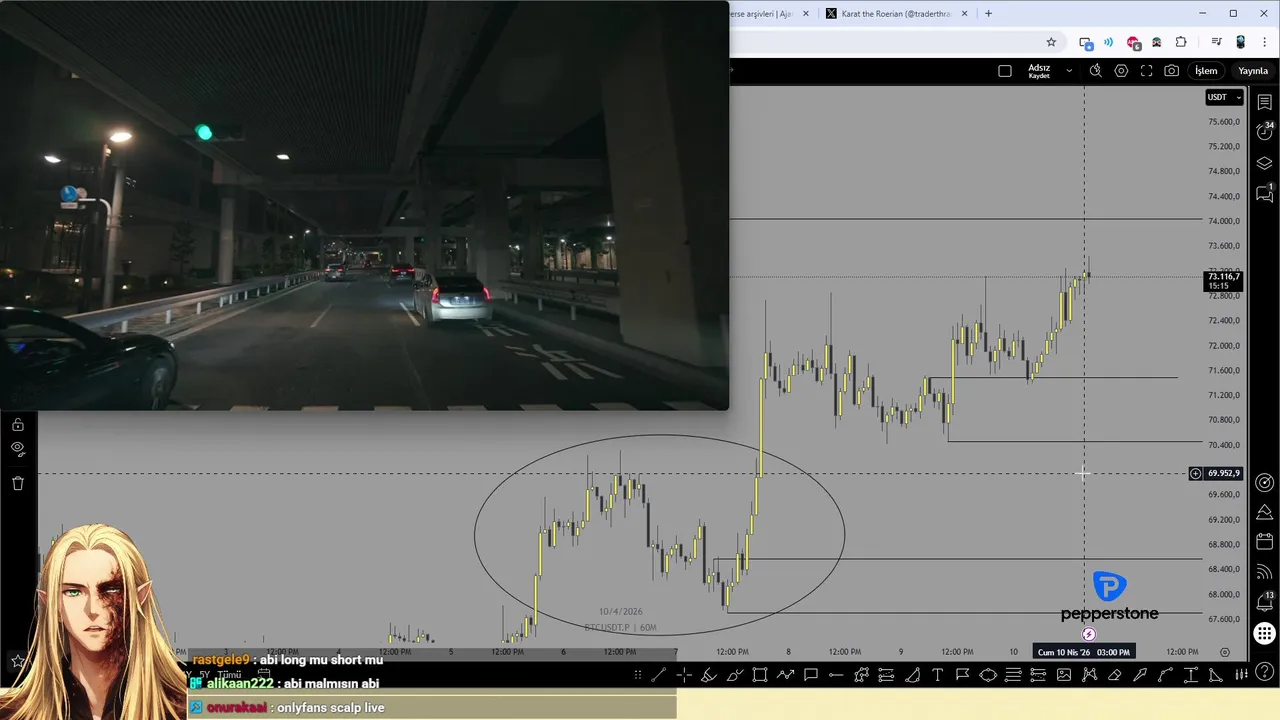The image size is (1280, 720).
Task: Open Chrome three-dot menu
Action: coord(1264,42)
